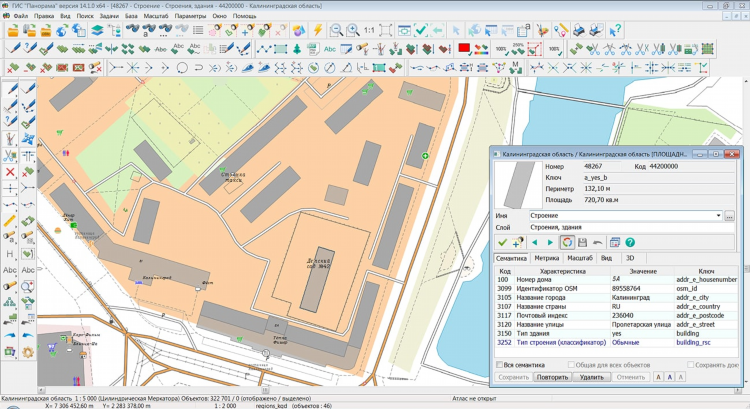Viewport: 750px width, 409px height.
Task: Open the Помощь menu
Action: [x=244, y=16]
